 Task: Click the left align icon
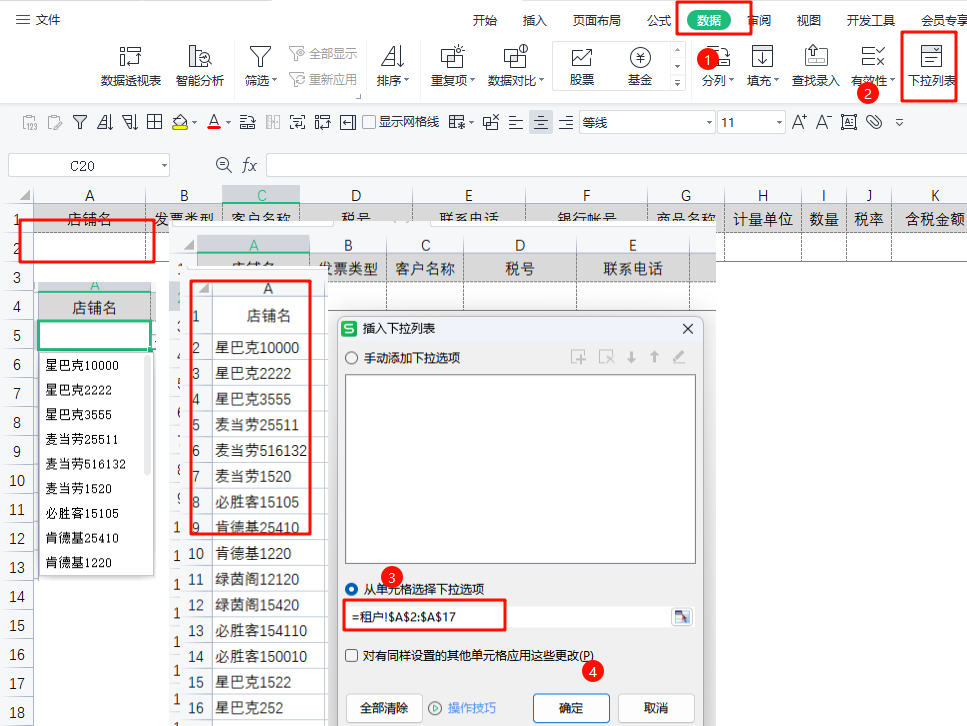(x=516, y=123)
